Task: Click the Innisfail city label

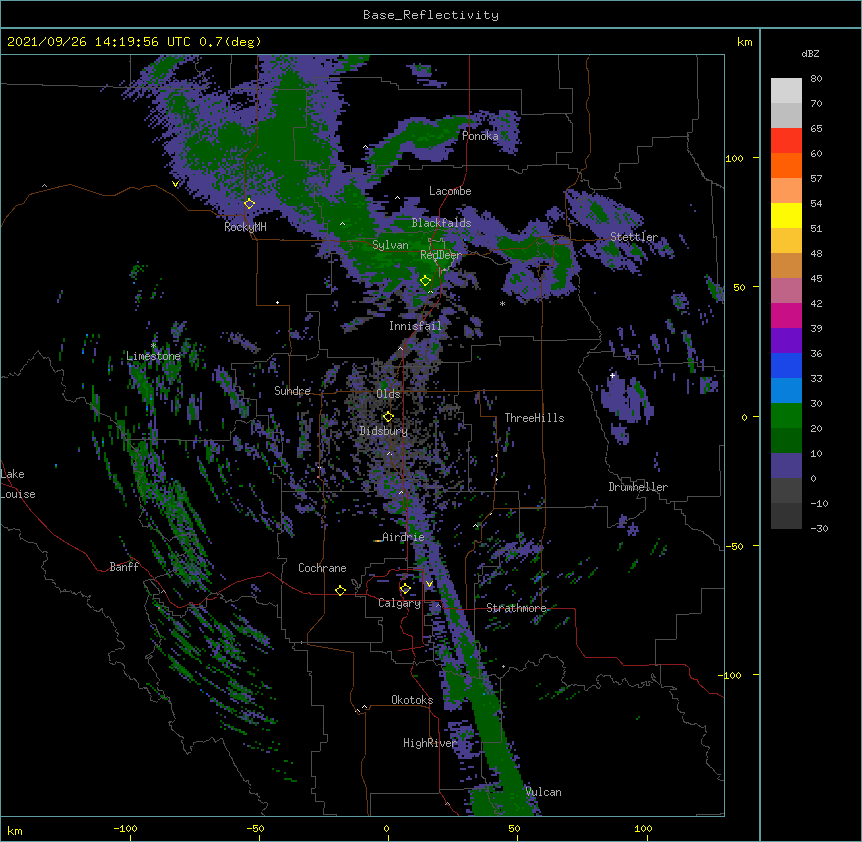Action: (x=415, y=326)
